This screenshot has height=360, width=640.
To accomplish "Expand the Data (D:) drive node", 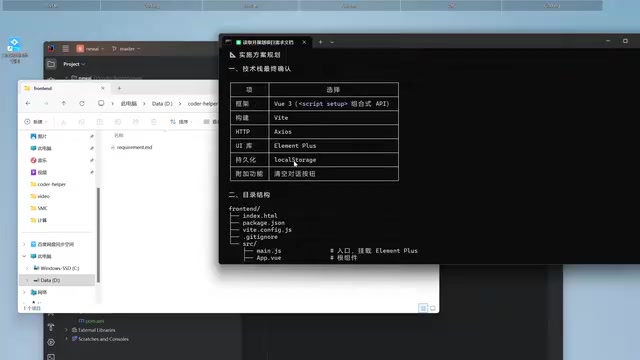I will [x=27, y=280].
